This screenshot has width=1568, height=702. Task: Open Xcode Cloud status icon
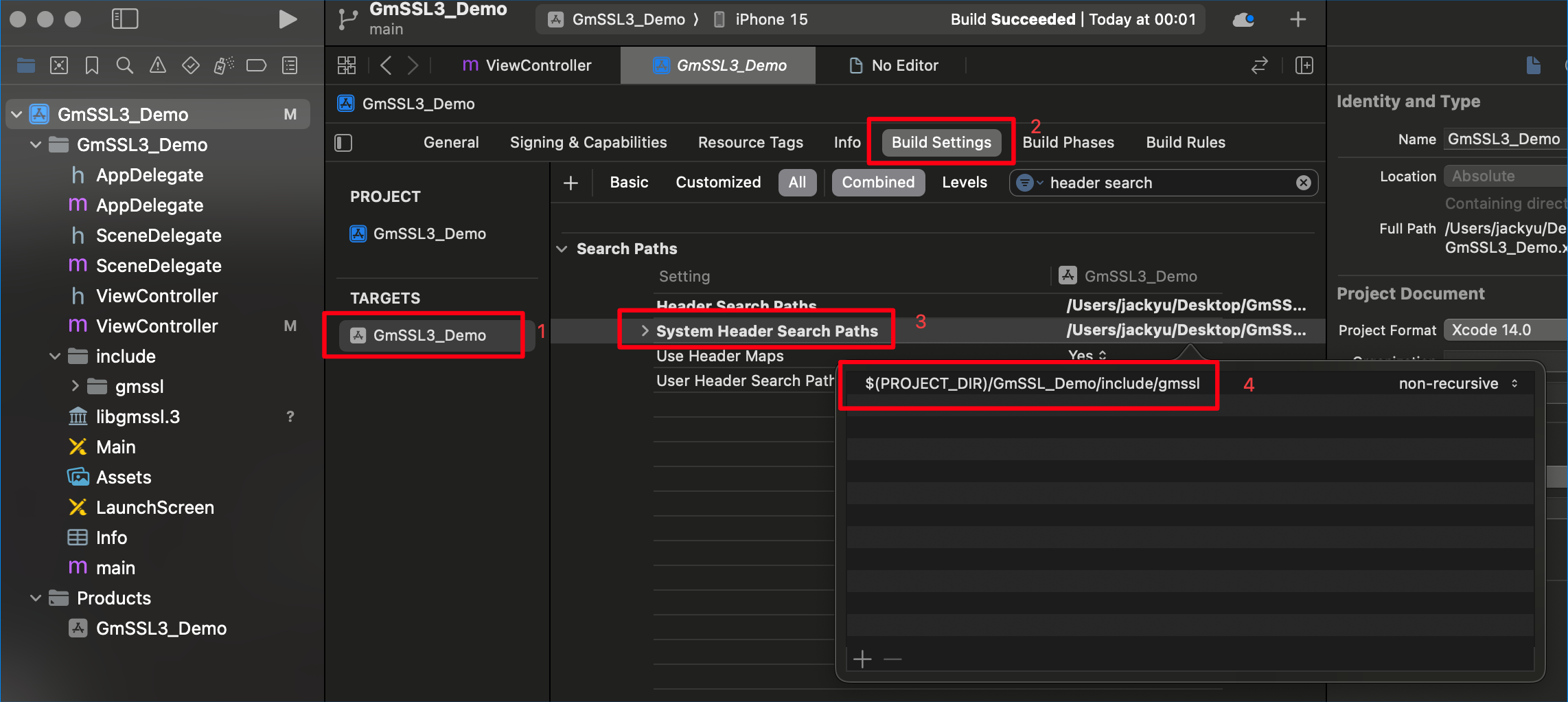pyautogui.click(x=1243, y=19)
